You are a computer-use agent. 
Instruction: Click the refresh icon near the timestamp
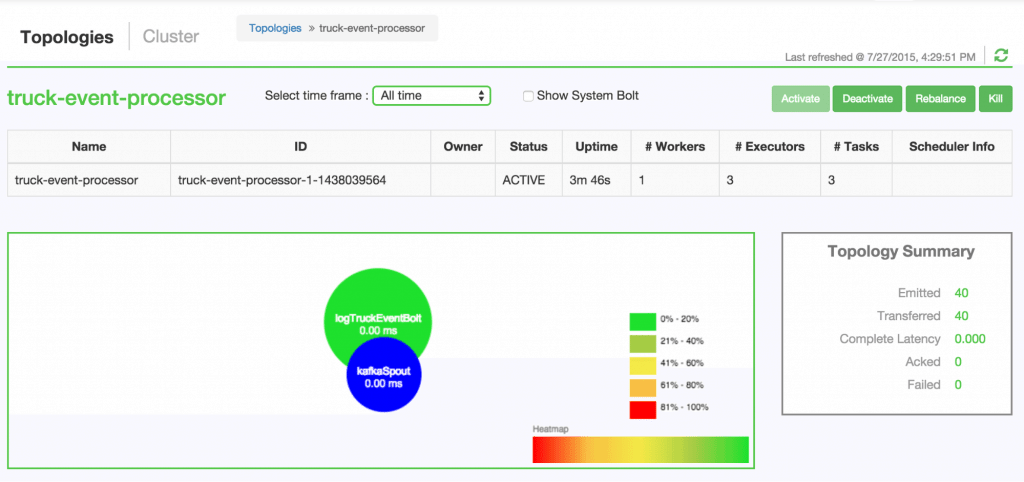coord(1001,55)
